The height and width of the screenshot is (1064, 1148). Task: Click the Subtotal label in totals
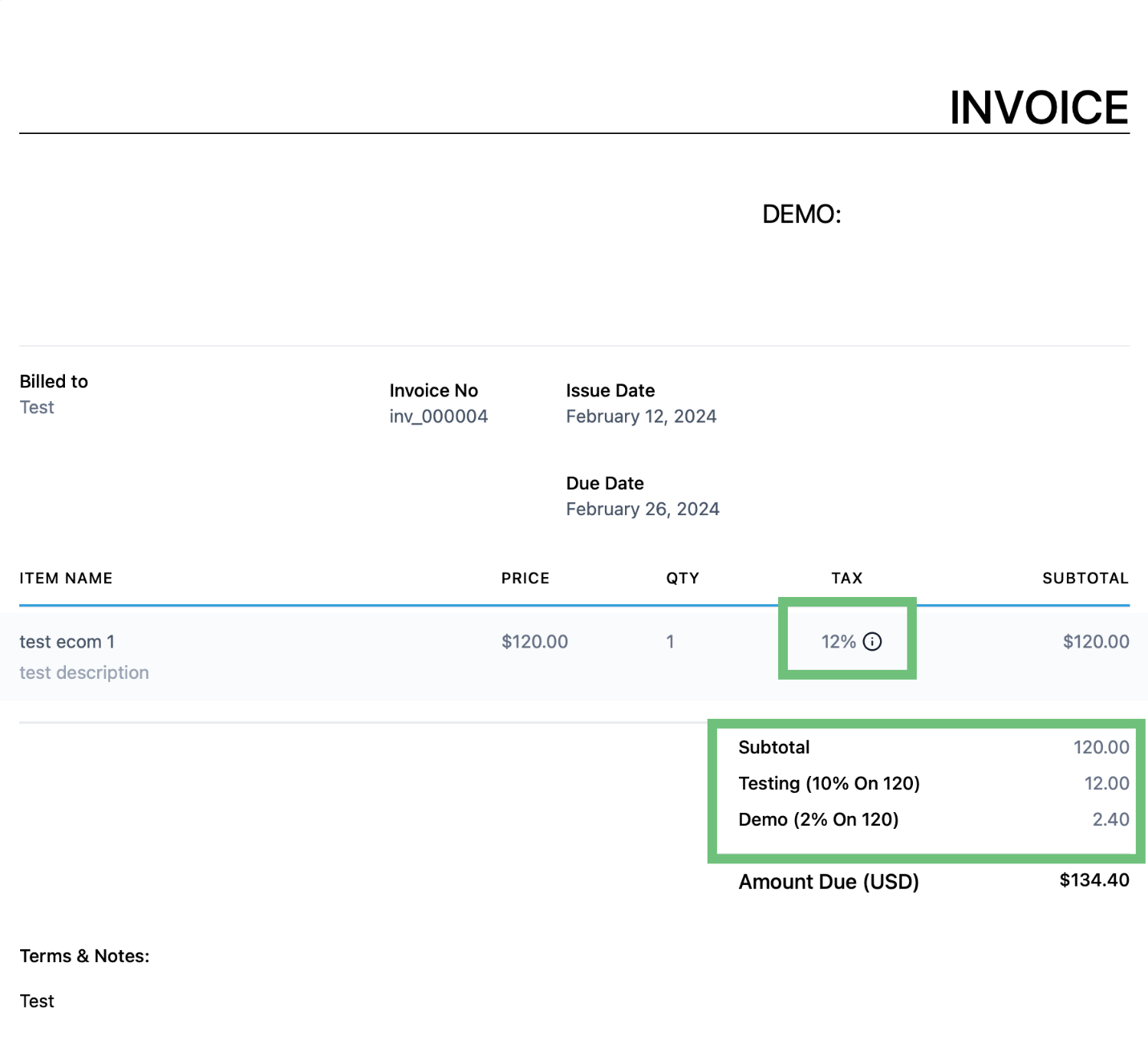774,747
